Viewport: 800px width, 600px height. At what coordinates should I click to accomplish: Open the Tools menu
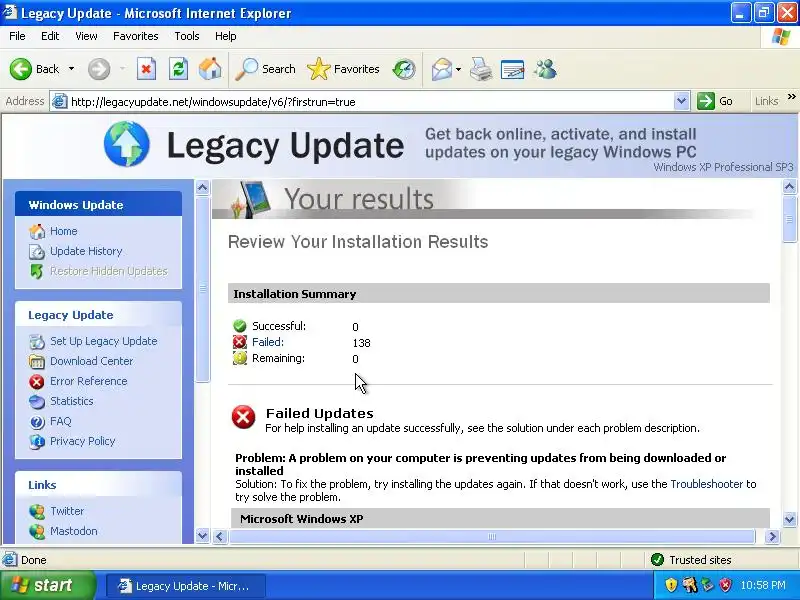187,36
